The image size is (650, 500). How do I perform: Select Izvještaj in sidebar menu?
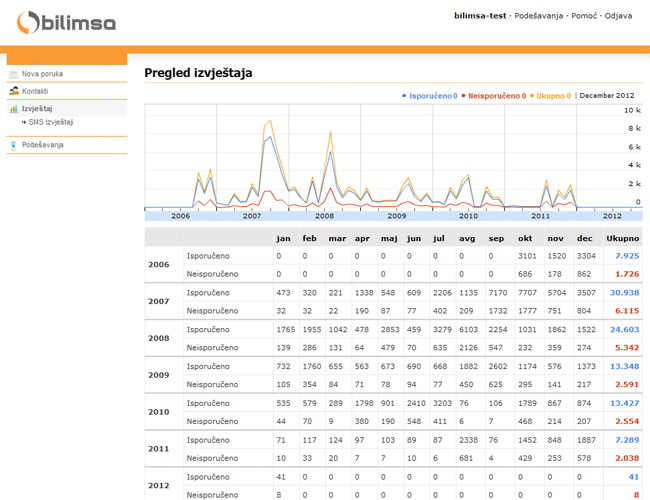click(37, 109)
